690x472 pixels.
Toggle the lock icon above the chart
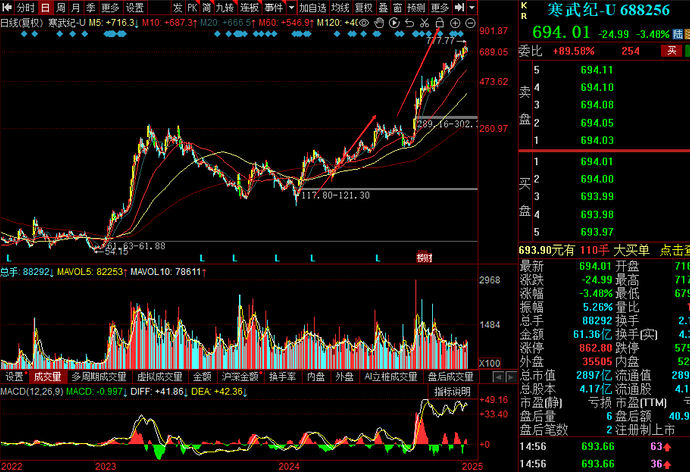click(438, 22)
